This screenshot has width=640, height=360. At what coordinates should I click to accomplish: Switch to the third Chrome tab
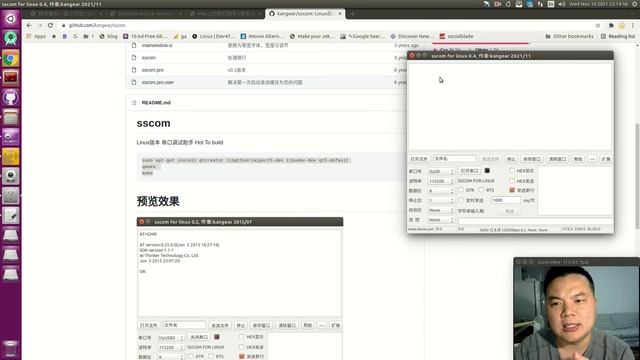coord(224,13)
